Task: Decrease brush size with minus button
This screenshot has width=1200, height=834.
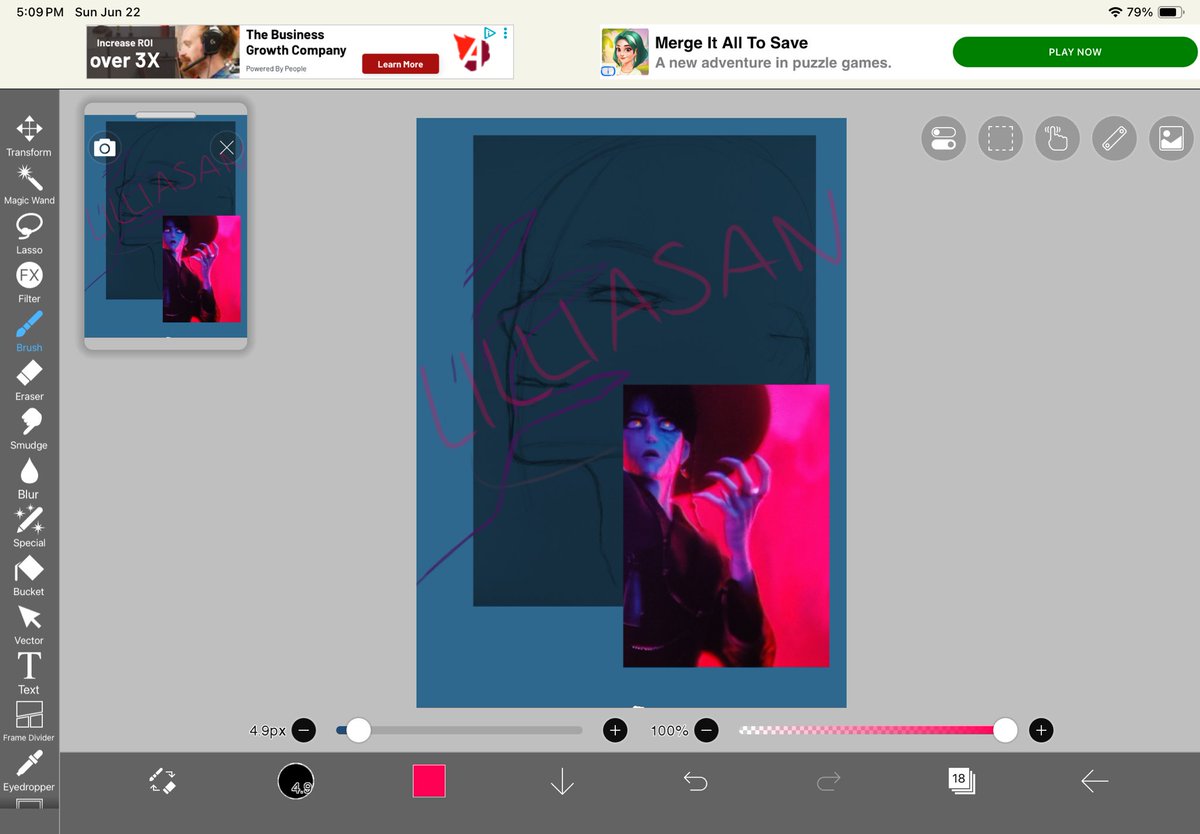Action: pyautogui.click(x=304, y=730)
